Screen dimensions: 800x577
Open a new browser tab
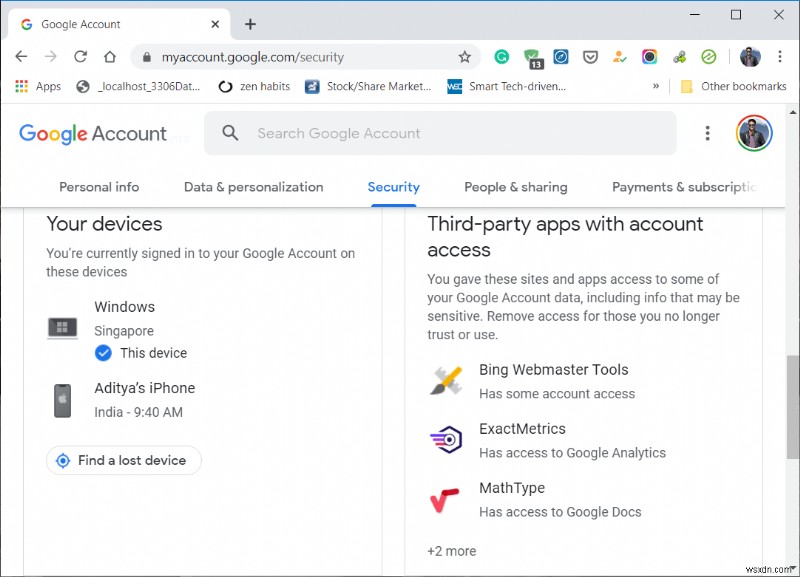click(x=250, y=24)
